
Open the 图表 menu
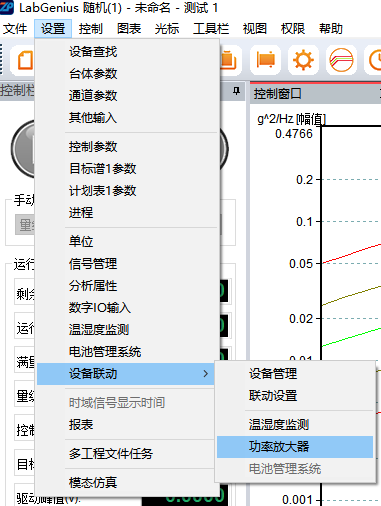129,29
